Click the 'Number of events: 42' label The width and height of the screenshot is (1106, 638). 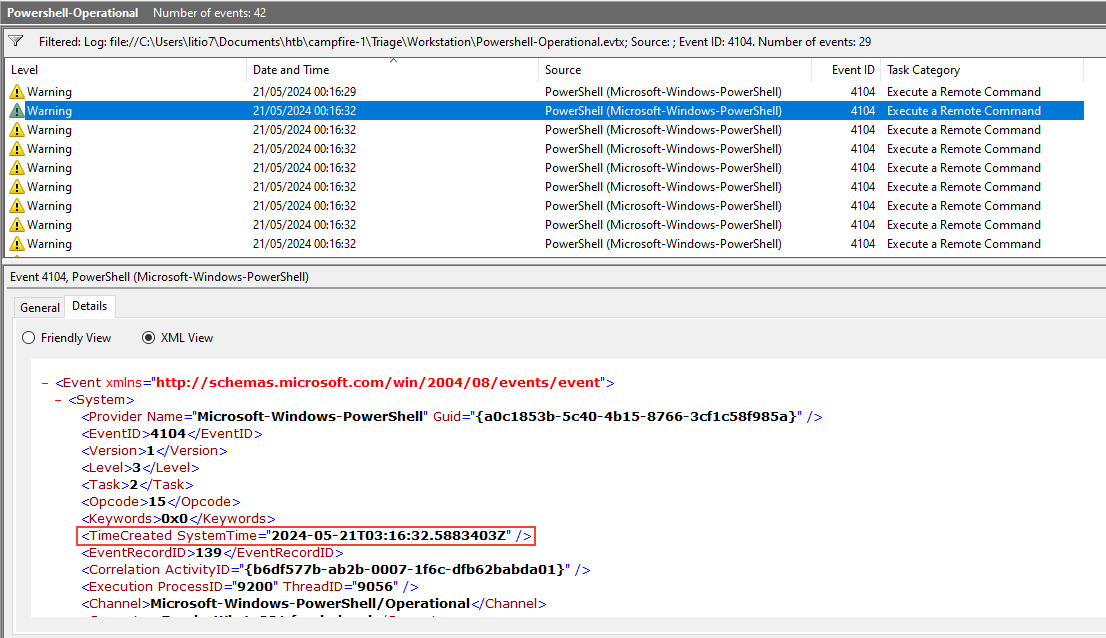tap(209, 13)
